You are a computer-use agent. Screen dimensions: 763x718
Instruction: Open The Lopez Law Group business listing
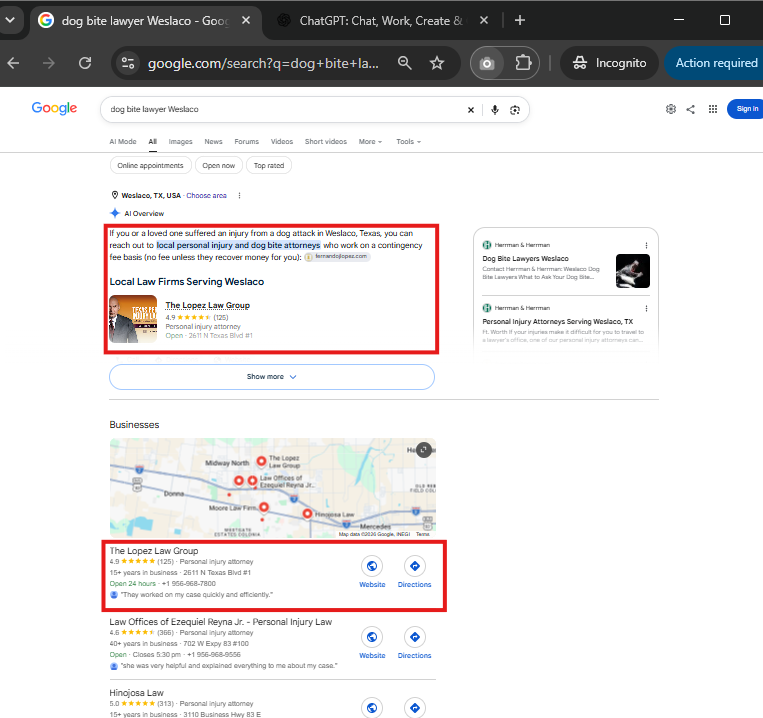154,551
